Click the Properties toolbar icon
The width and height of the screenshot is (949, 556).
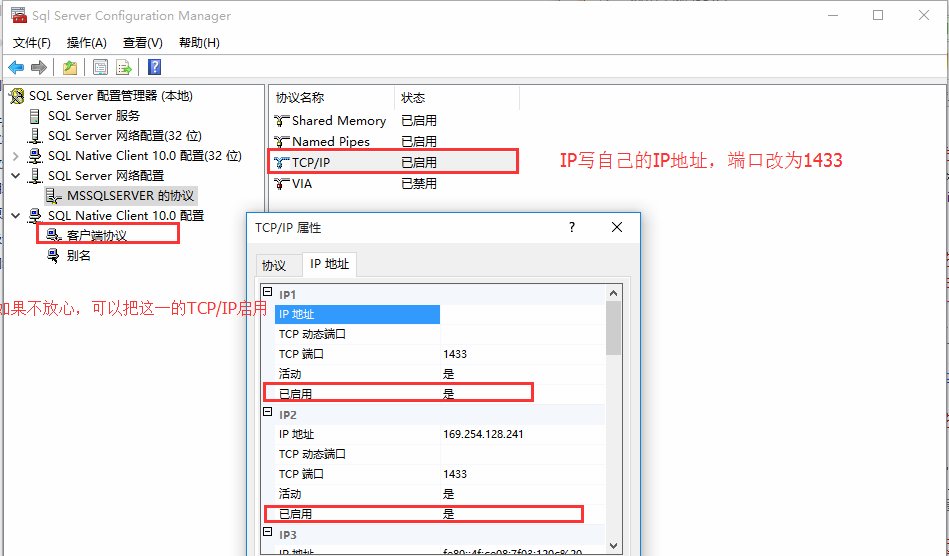[x=100, y=67]
